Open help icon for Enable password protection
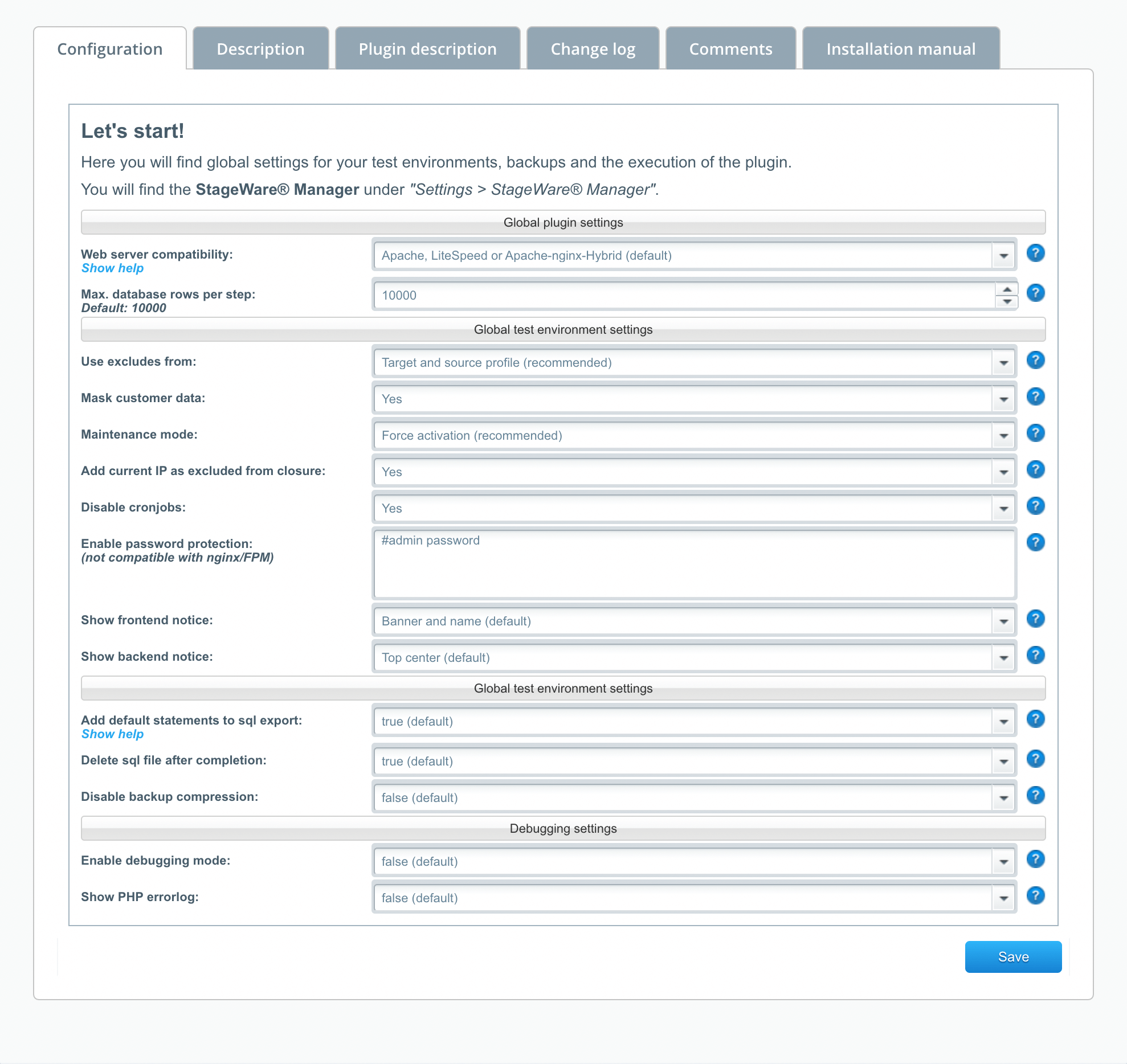 pos(1035,542)
